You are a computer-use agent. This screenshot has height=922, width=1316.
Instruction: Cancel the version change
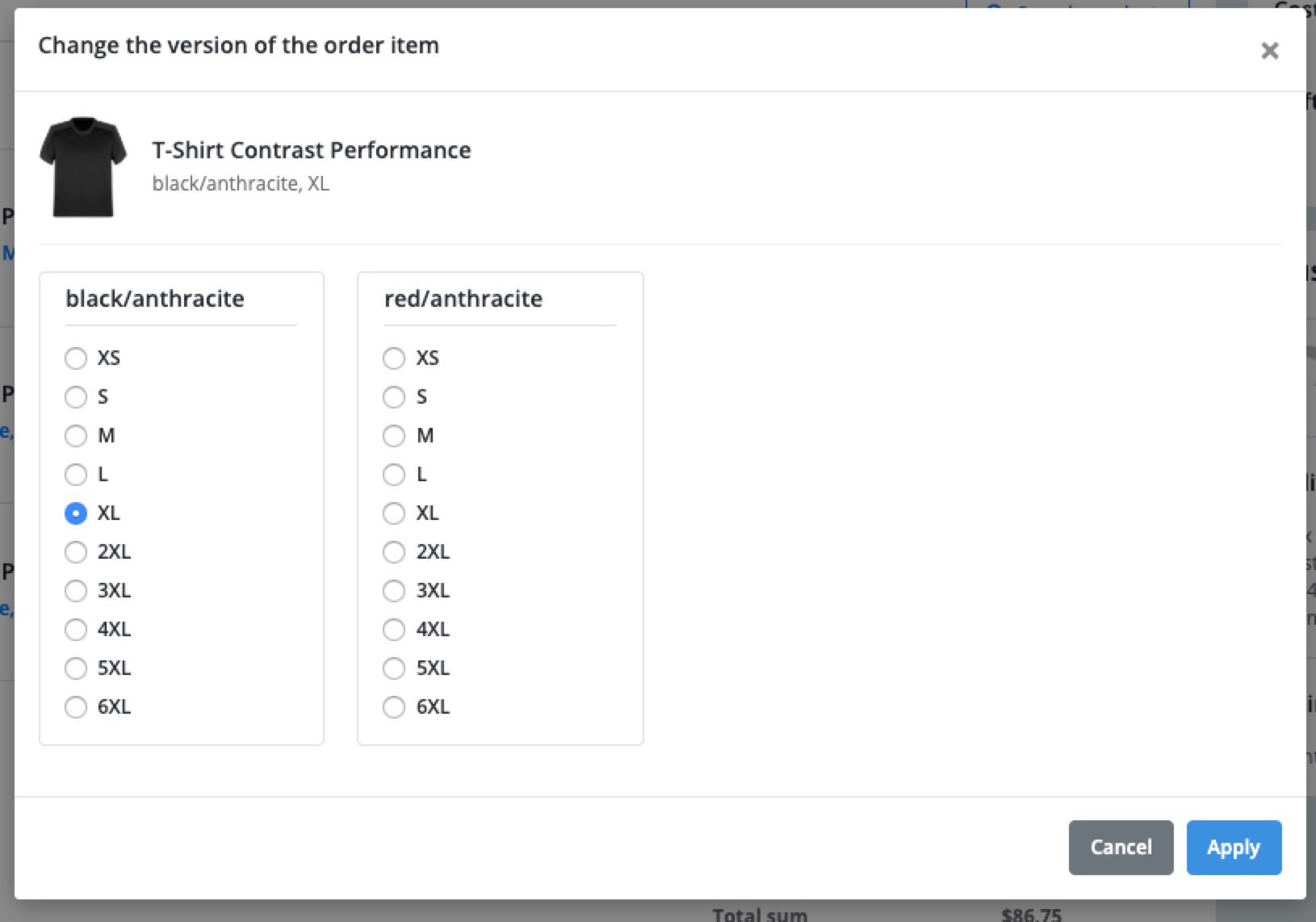[x=1121, y=848]
